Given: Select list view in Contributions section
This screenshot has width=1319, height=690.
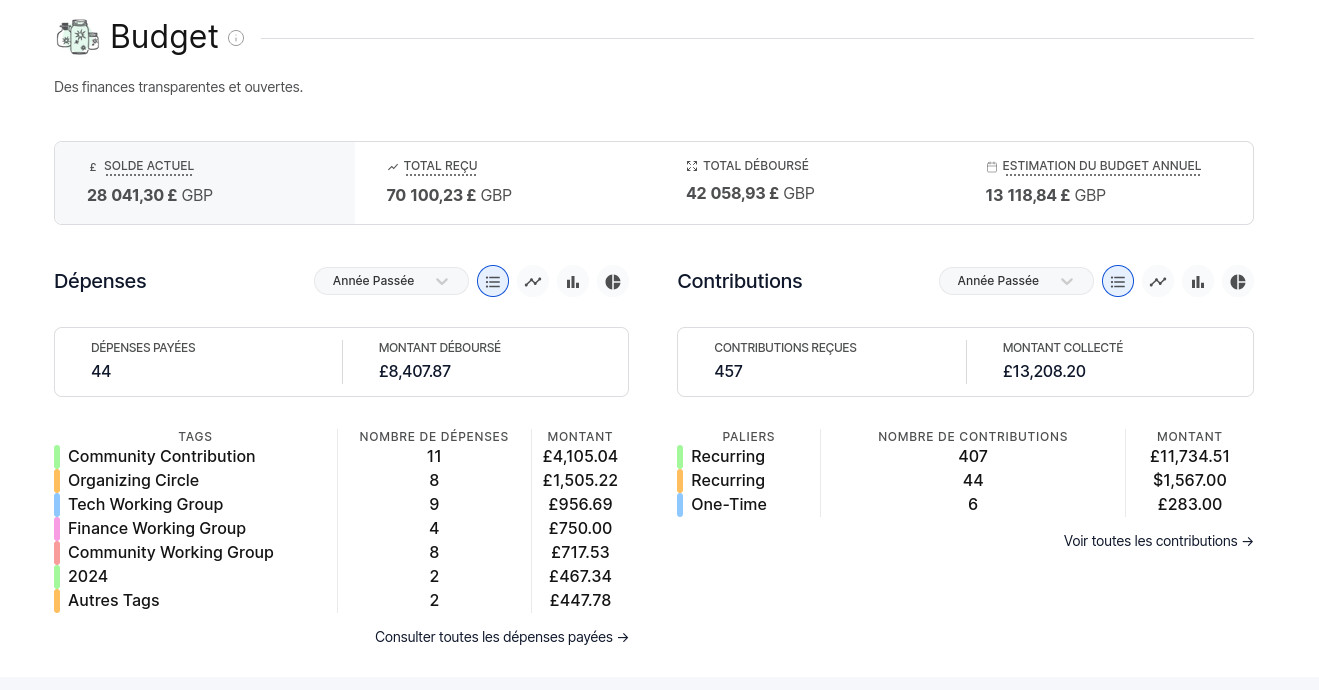Looking at the screenshot, I should pos(1118,282).
